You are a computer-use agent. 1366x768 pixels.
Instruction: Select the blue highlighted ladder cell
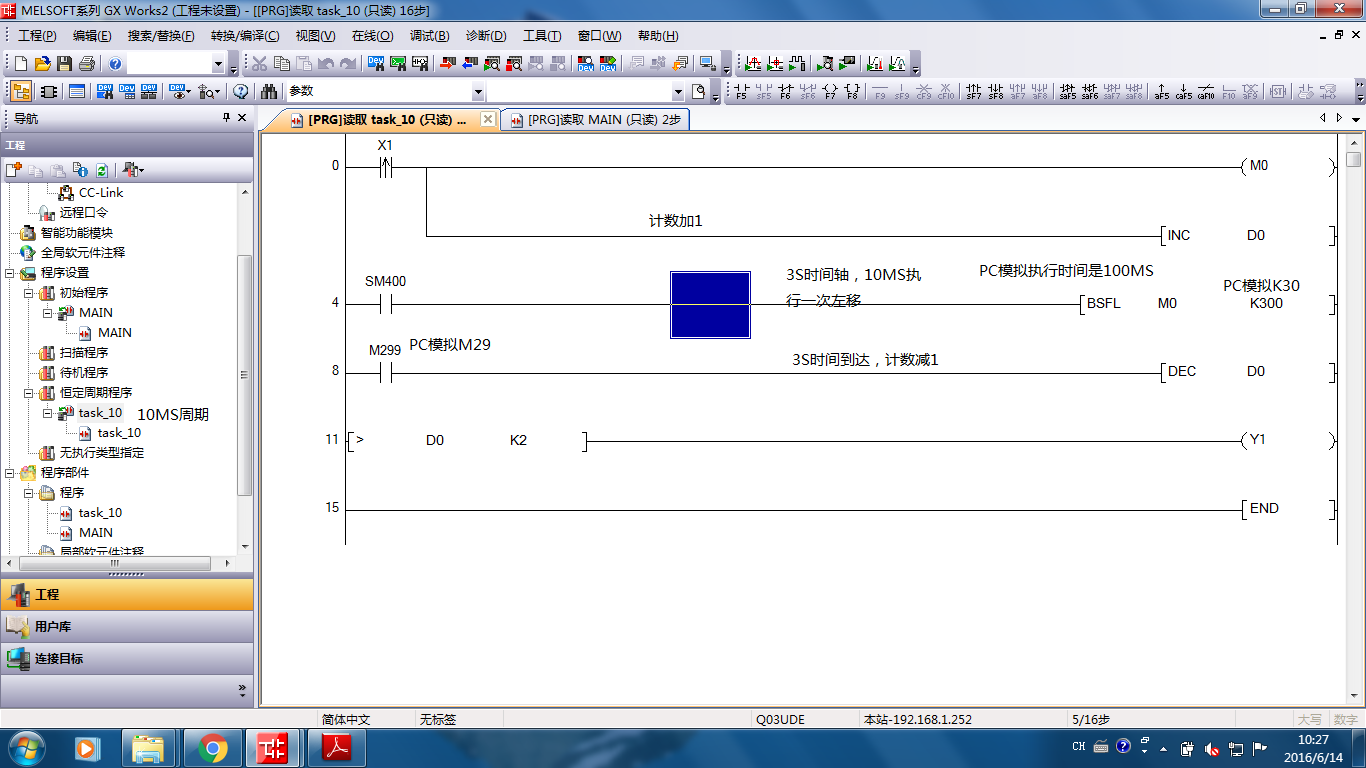click(x=710, y=305)
